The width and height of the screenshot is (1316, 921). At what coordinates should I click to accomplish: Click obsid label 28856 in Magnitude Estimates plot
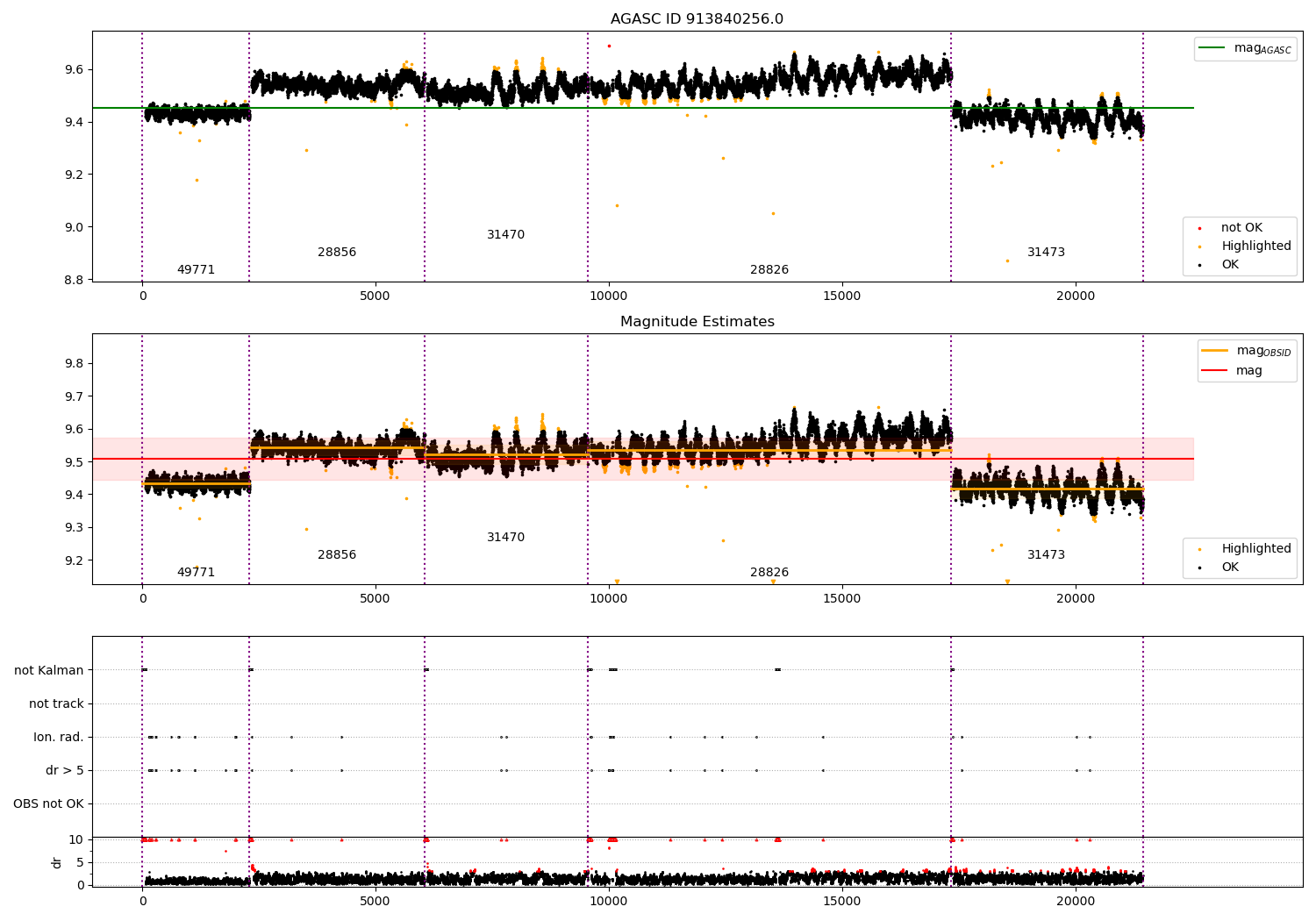pyautogui.click(x=337, y=555)
